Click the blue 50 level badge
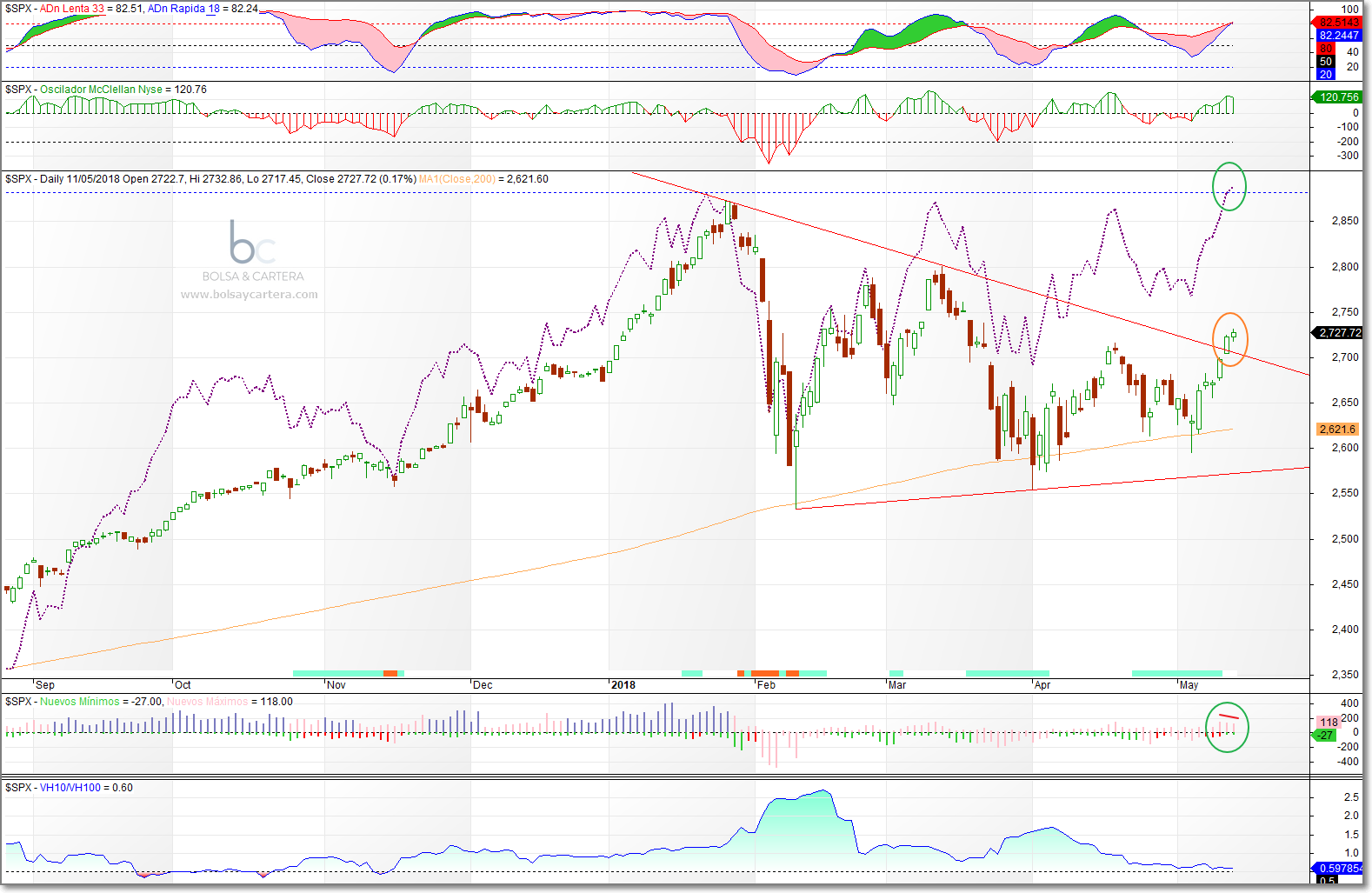Screen dimensions: 1372x893 tap(1326, 62)
